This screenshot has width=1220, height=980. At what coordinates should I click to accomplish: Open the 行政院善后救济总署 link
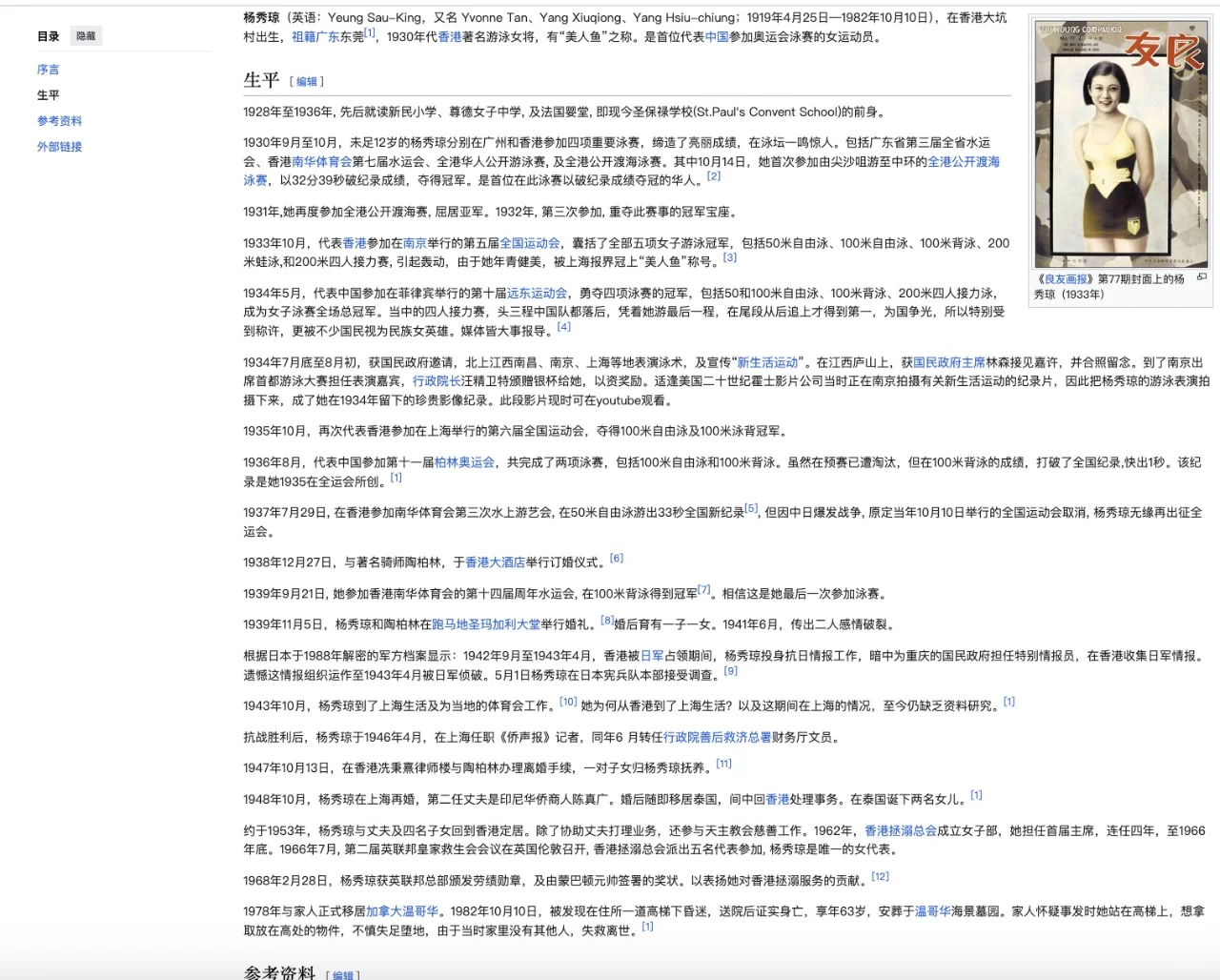click(717, 738)
